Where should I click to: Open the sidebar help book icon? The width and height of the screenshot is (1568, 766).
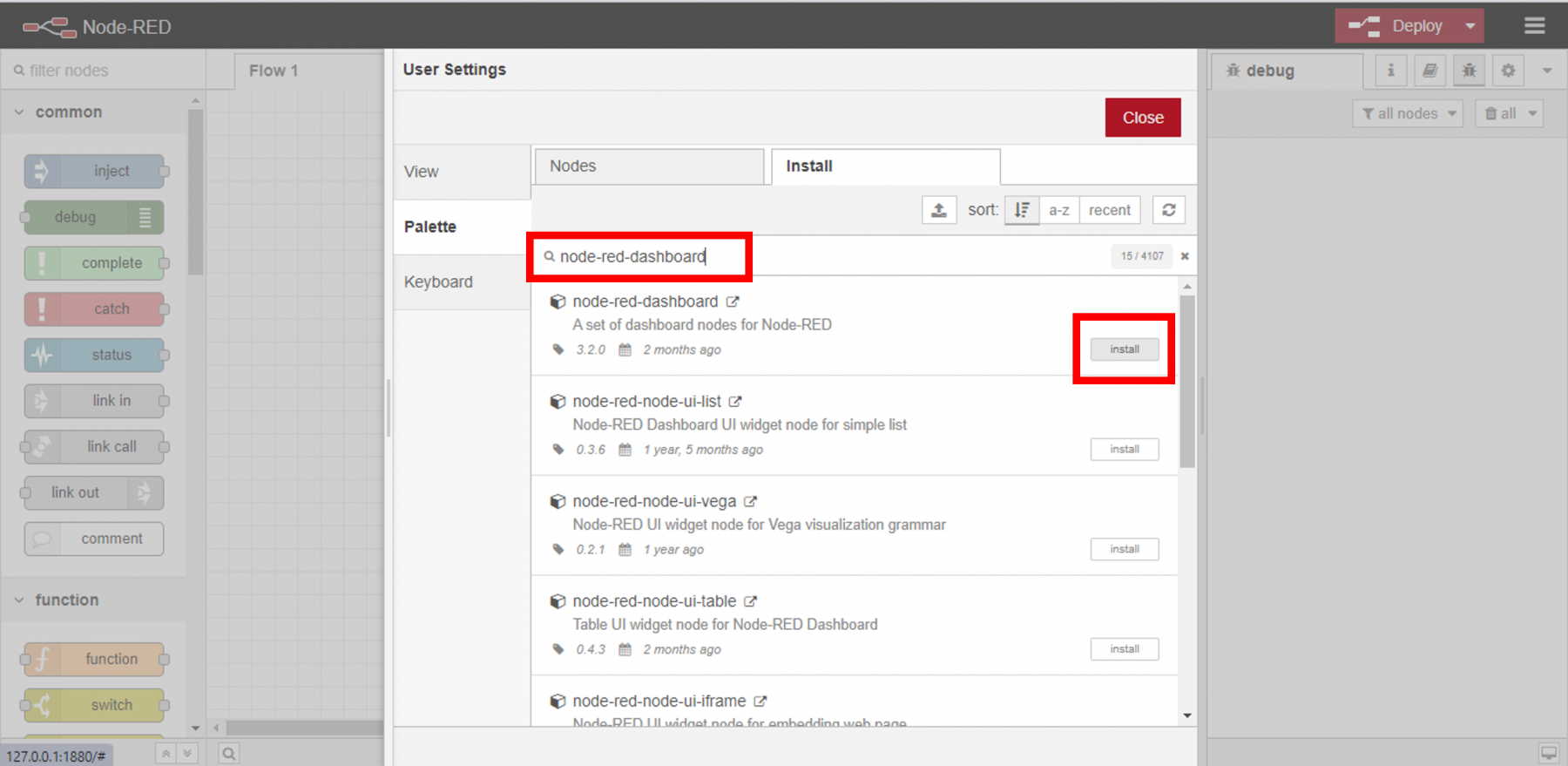click(x=1429, y=71)
